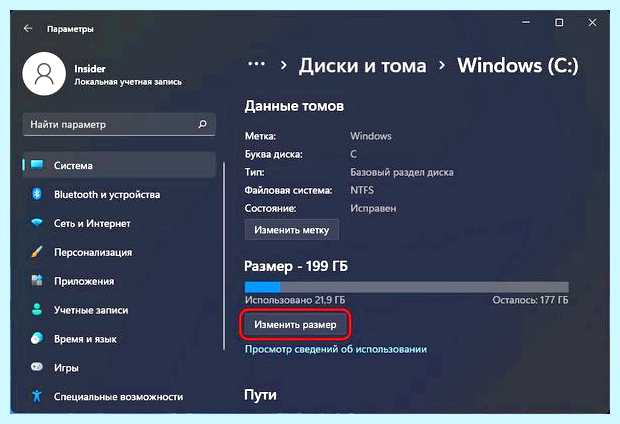
Task: Click the search magnifier icon
Action: 202,124
